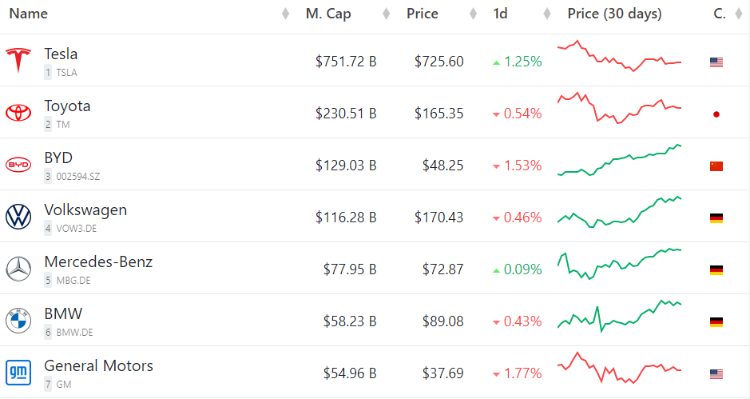Sort by 1d change column arrows
The height and width of the screenshot is (399, 750).
click(547, 14)
